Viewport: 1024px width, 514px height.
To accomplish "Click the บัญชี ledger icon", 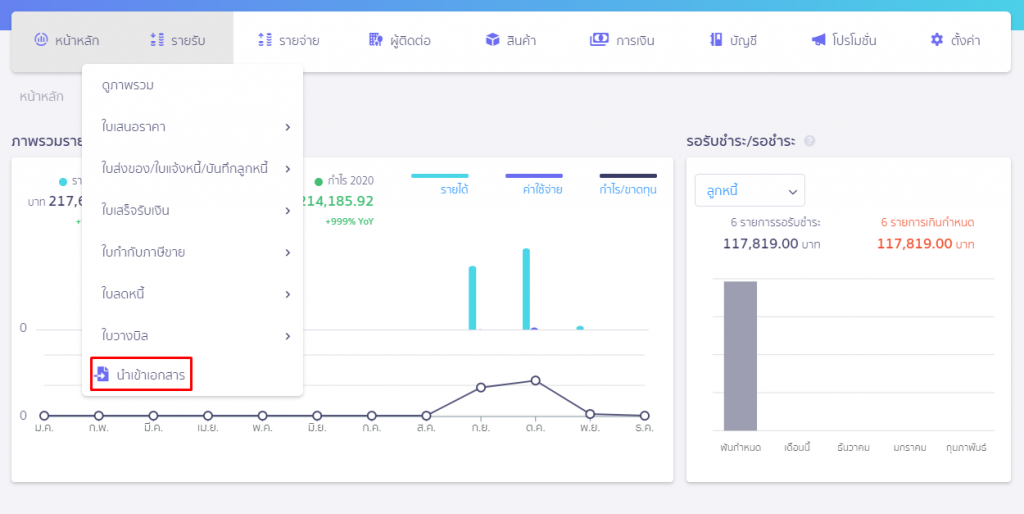I will click(x=716, y=41).
